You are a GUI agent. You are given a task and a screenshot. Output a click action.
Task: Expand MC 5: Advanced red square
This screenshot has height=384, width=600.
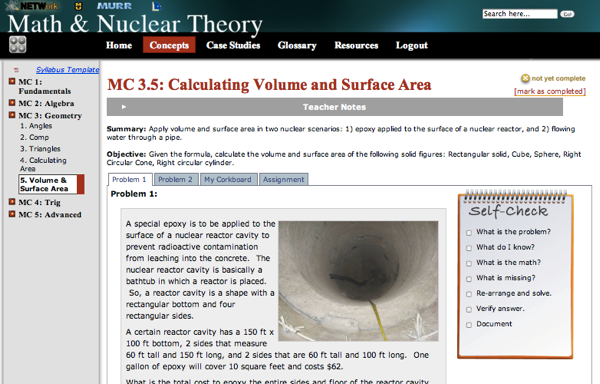pyautogui.click(x=12, y=214)
